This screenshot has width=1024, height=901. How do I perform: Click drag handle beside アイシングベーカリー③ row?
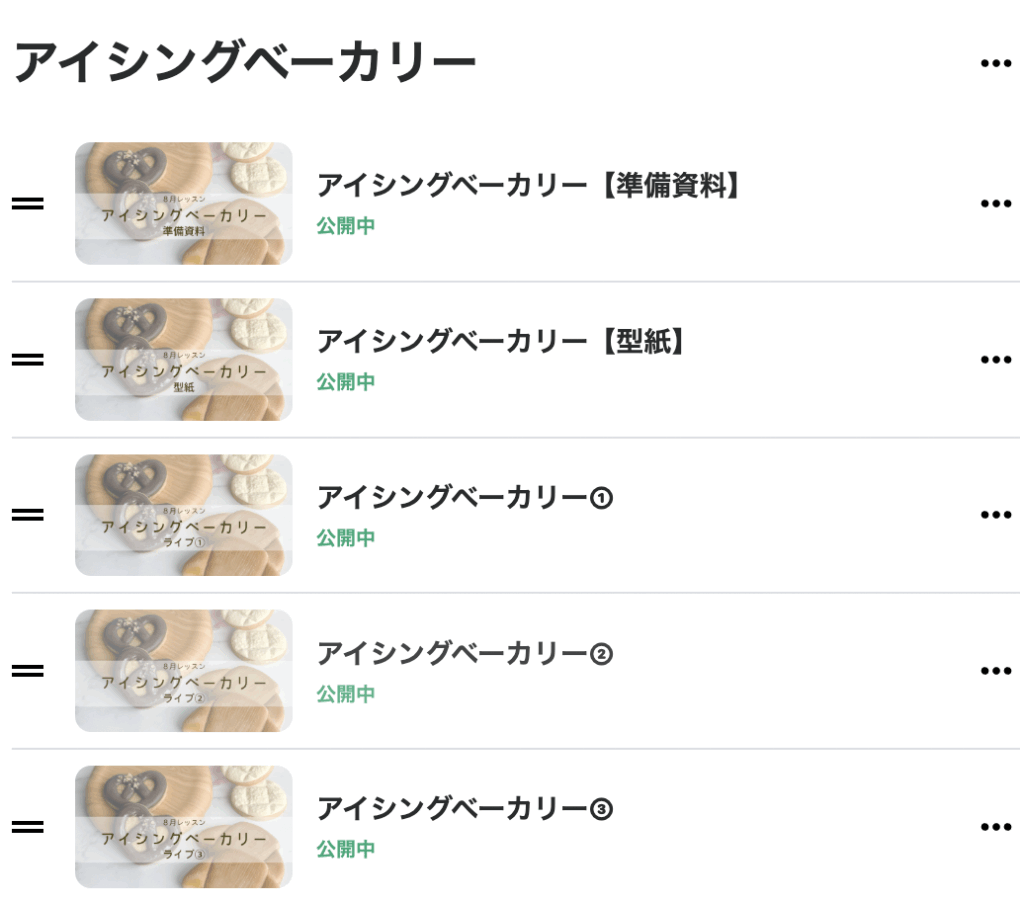pos(28,827)
